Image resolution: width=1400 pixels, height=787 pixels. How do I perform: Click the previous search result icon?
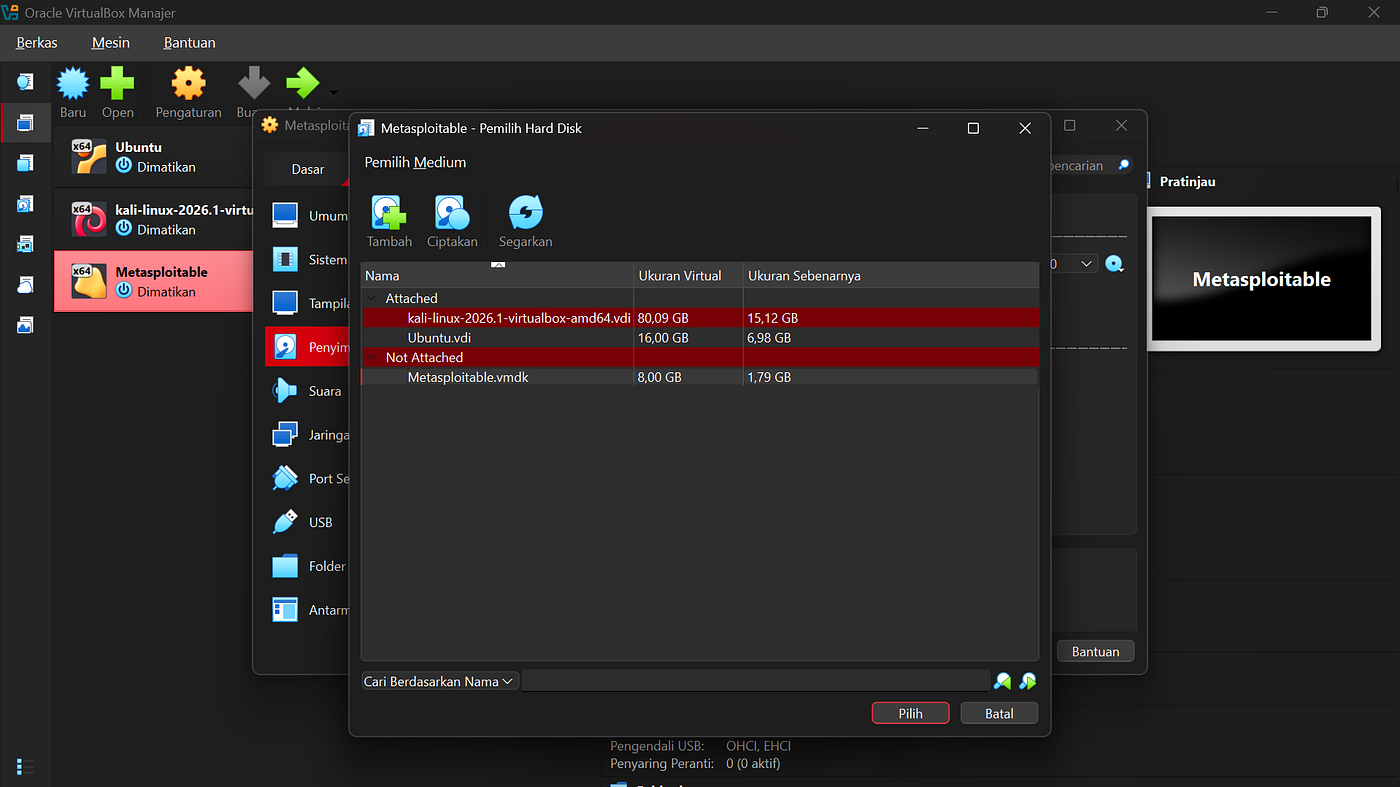[1003, 681]
